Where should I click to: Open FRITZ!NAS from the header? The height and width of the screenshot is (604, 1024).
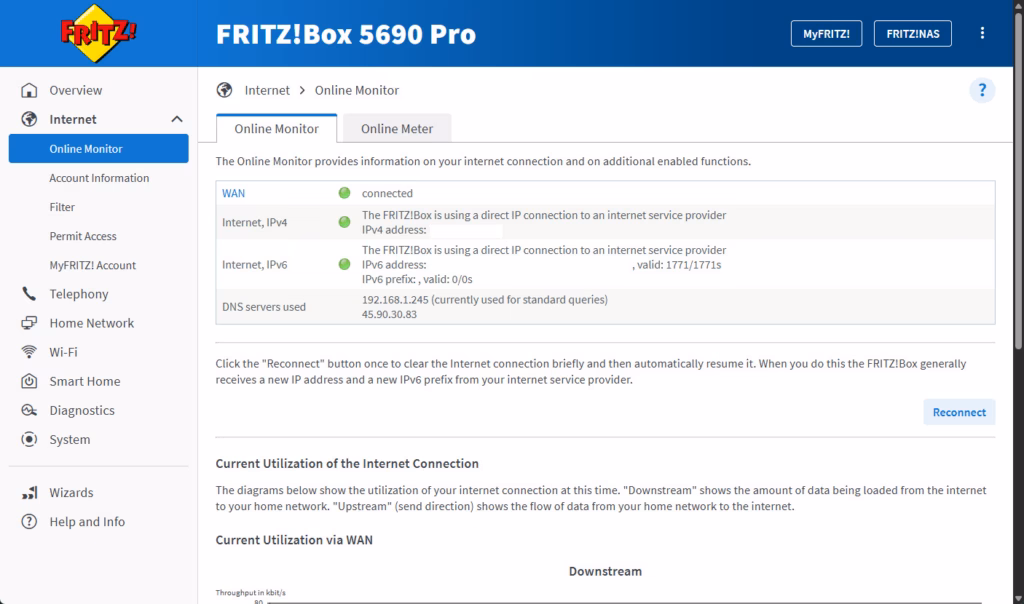coord(912,33)
